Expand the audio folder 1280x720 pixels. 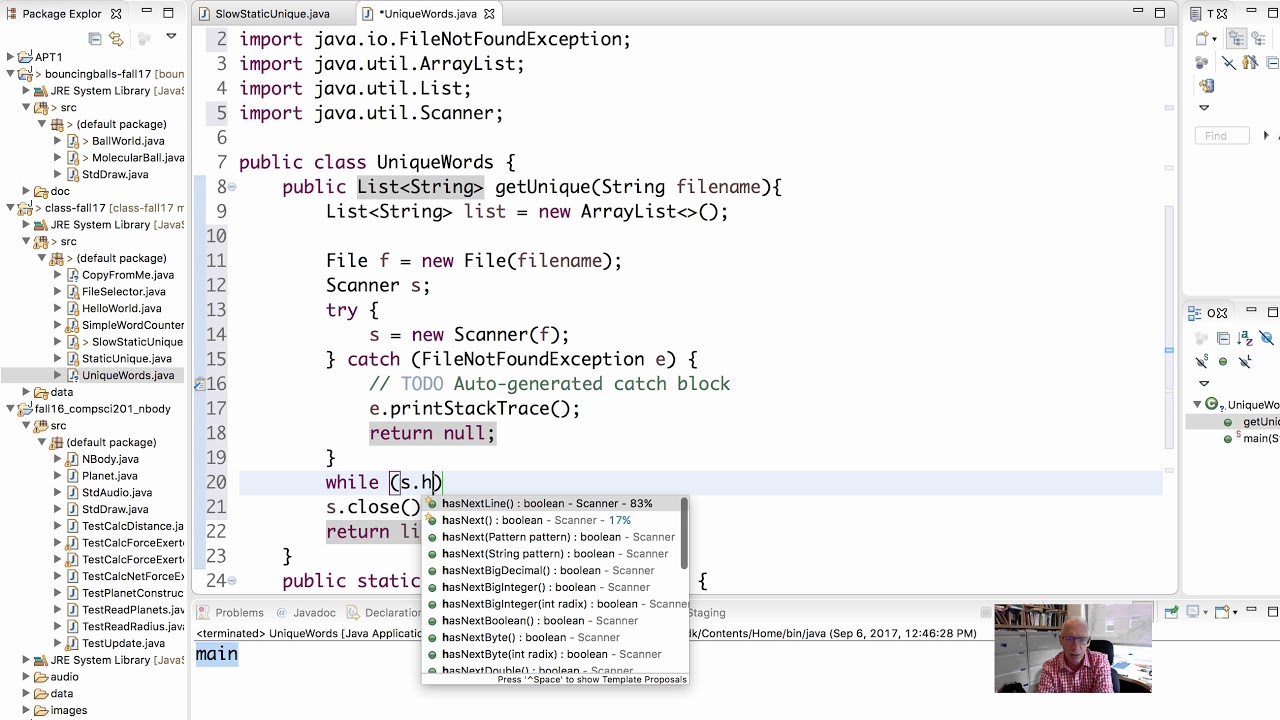pyautogui.click(x=27, y=677)
